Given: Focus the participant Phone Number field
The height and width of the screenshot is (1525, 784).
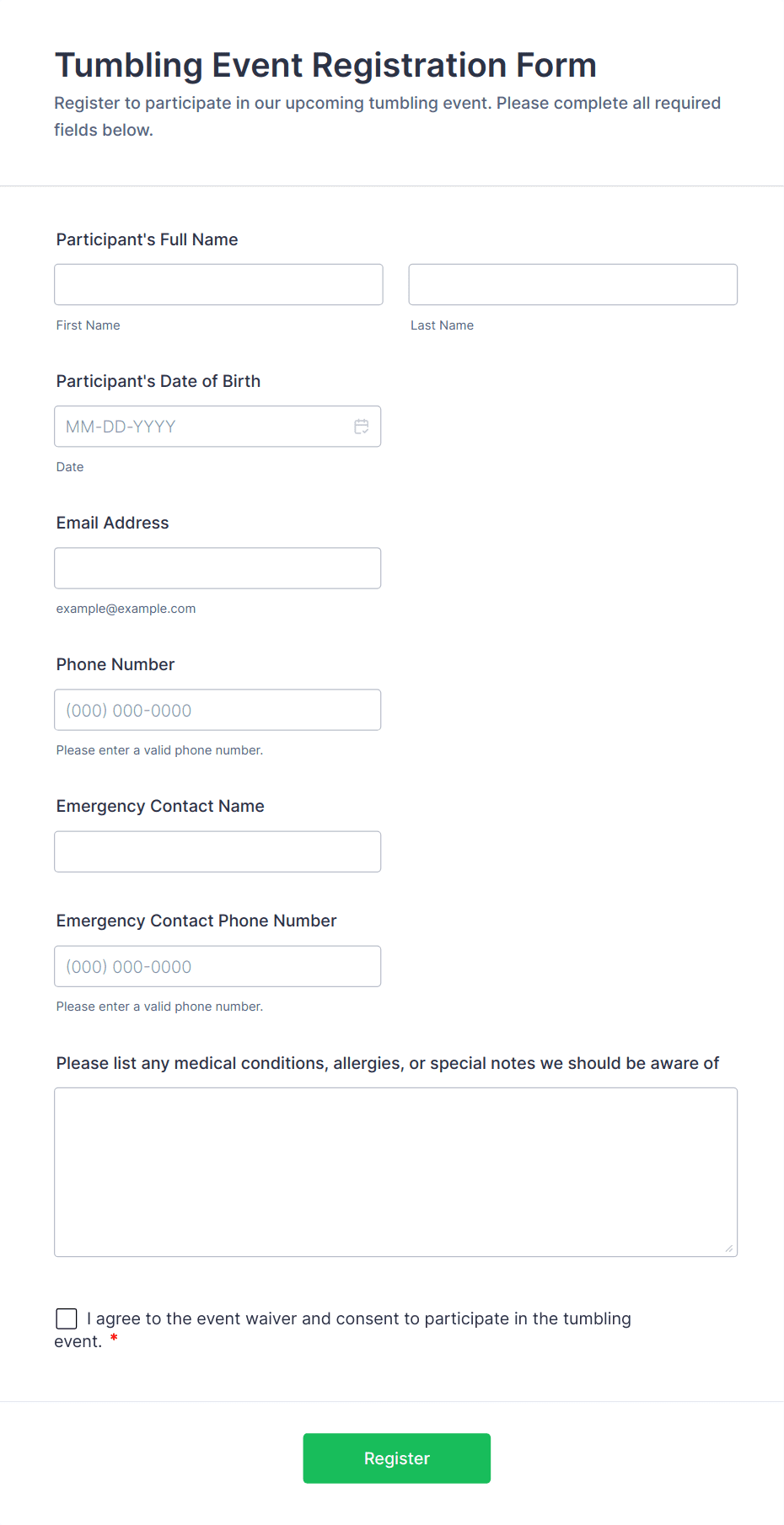Looking at the screenshot, I should [x=217, y=710].
